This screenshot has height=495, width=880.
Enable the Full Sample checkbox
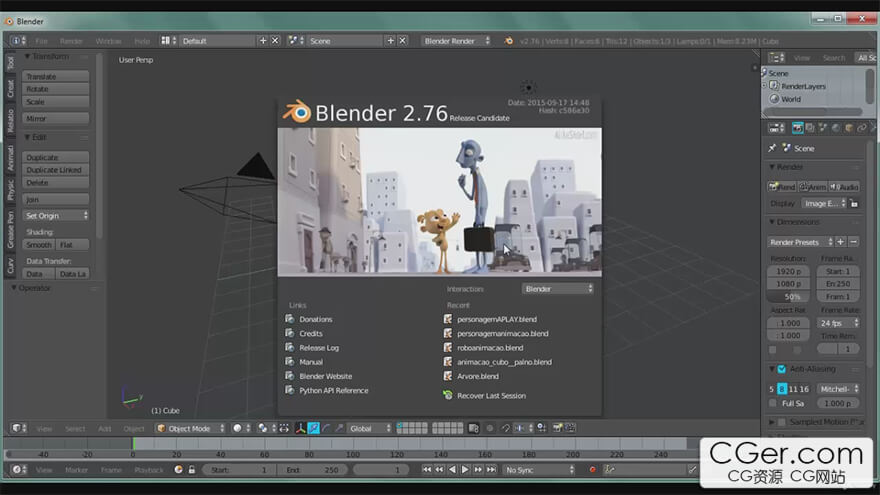pyautogui.click(x=773, y=403)
